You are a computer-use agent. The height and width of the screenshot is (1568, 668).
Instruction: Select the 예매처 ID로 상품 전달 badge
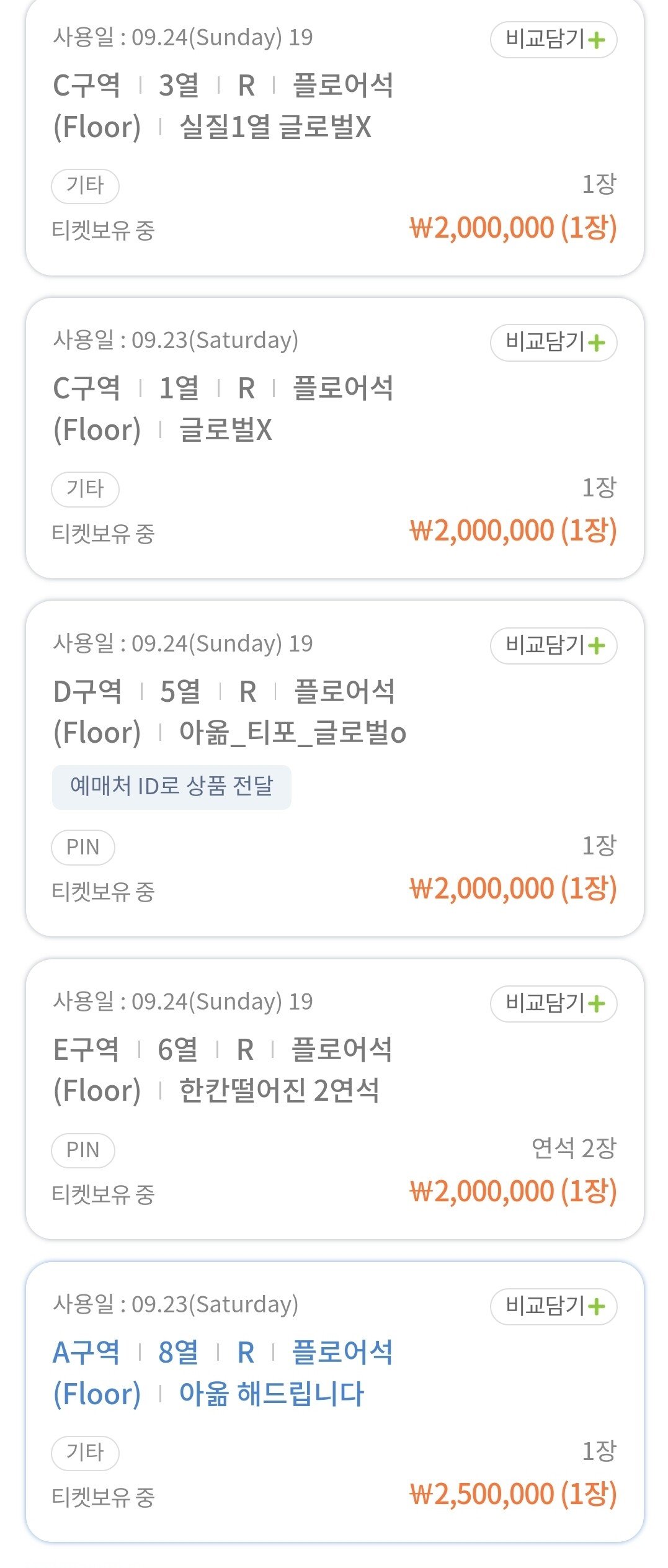pyautogui.click(x=171, y=787)
